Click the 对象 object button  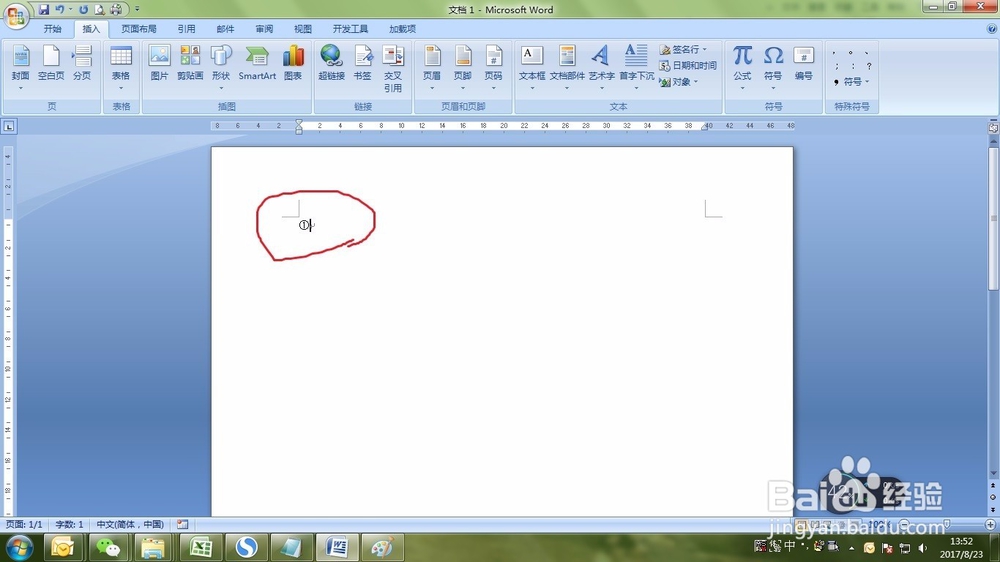pos(679,82)
